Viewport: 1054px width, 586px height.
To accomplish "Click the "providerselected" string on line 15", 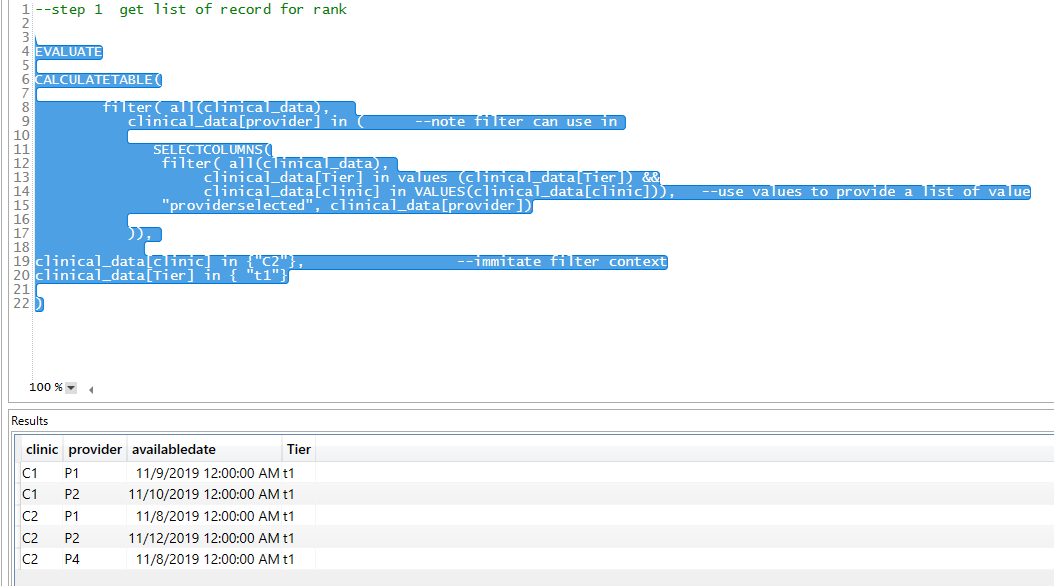I will tap(237, 206).
